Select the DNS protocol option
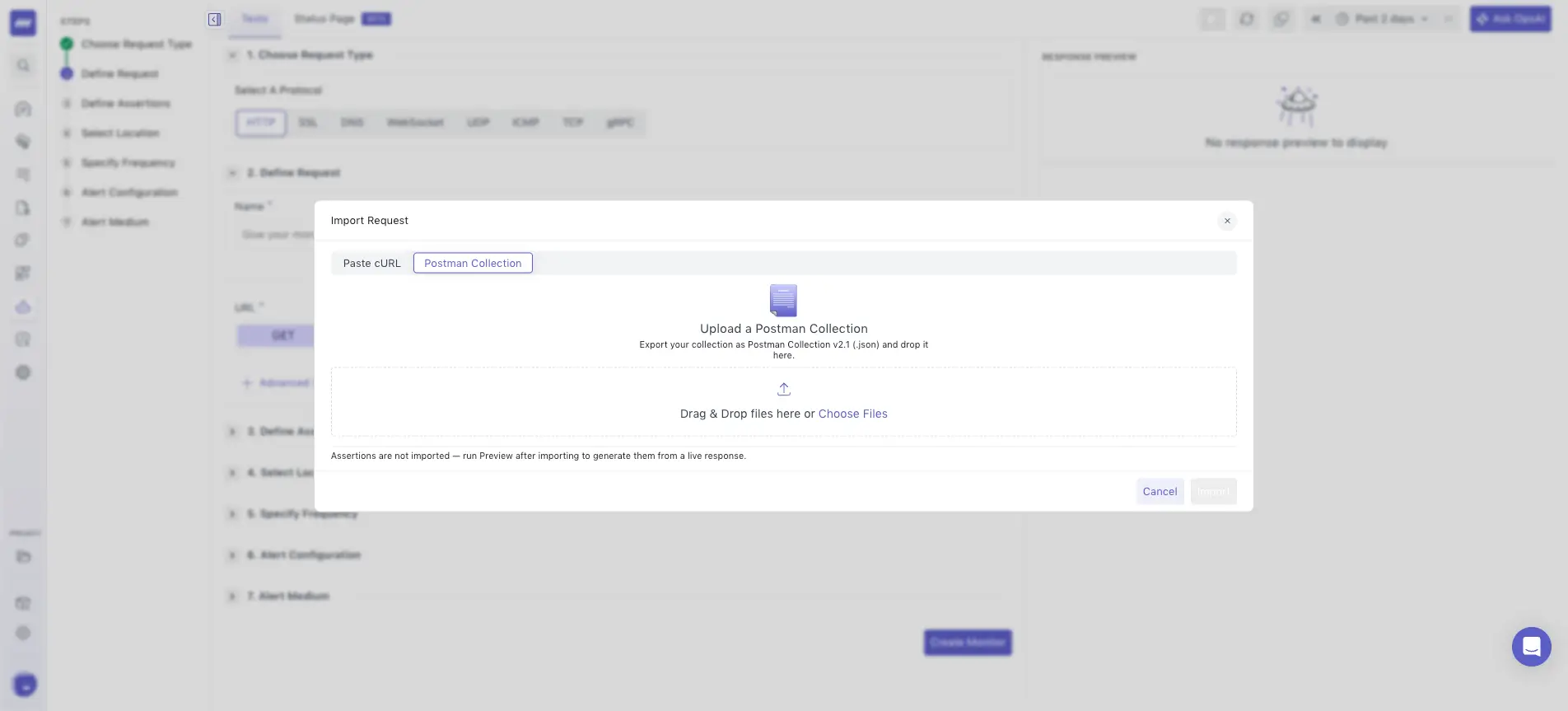 [x=352, y=123]
